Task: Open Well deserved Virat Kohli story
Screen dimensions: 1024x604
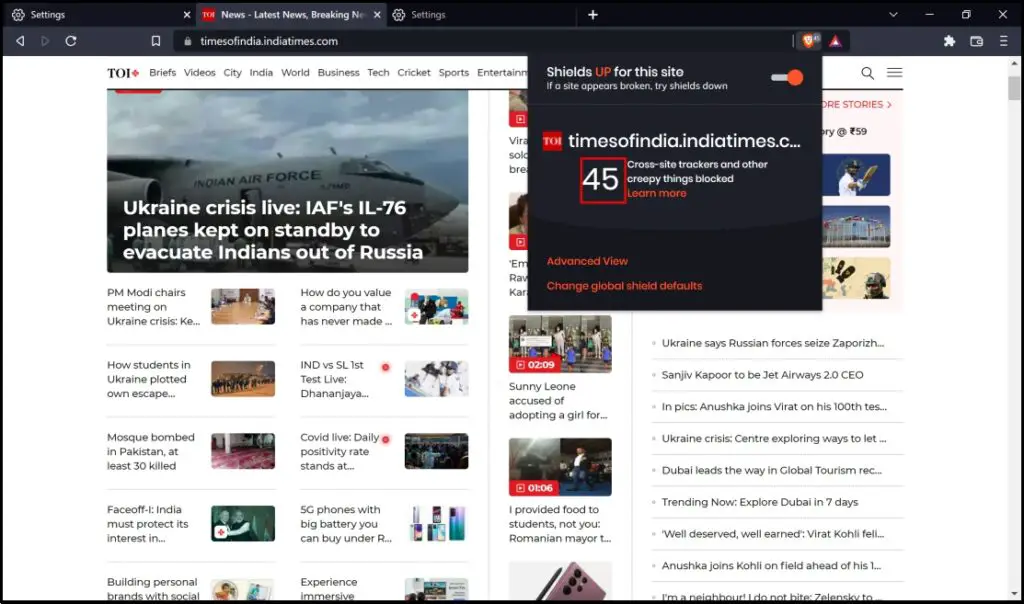Action: (773, 534)
